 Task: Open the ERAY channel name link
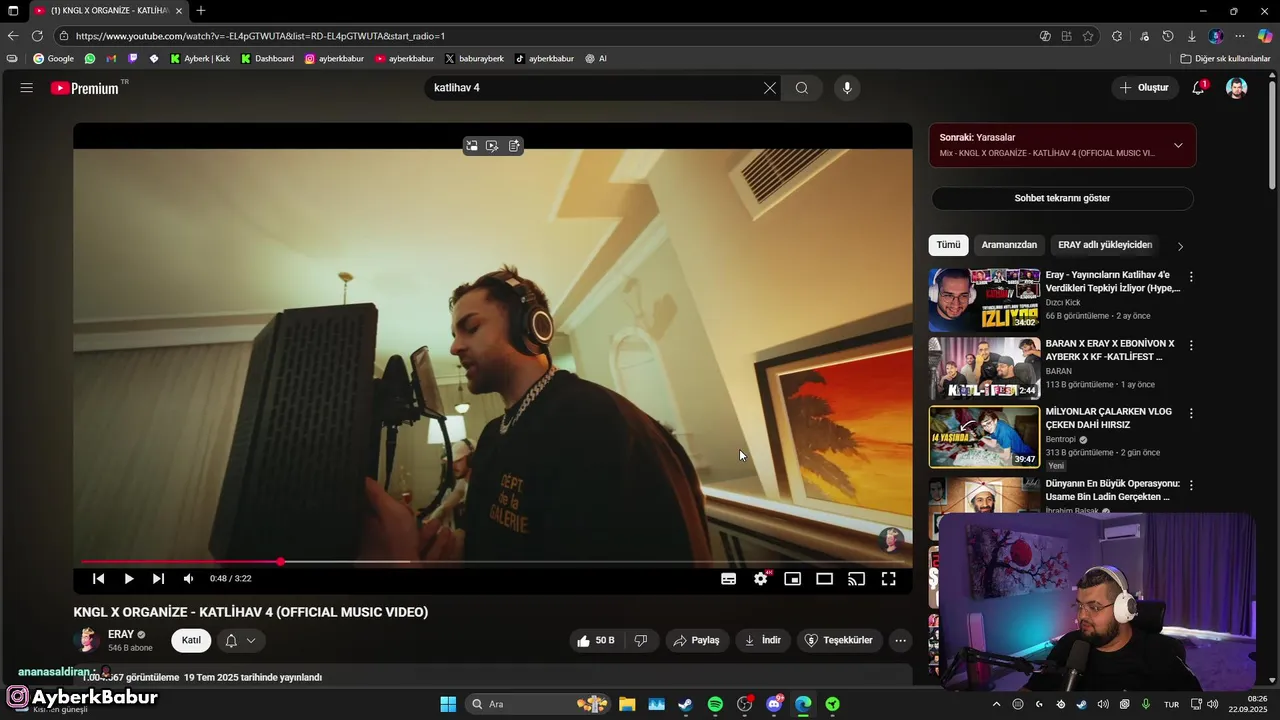121,634
